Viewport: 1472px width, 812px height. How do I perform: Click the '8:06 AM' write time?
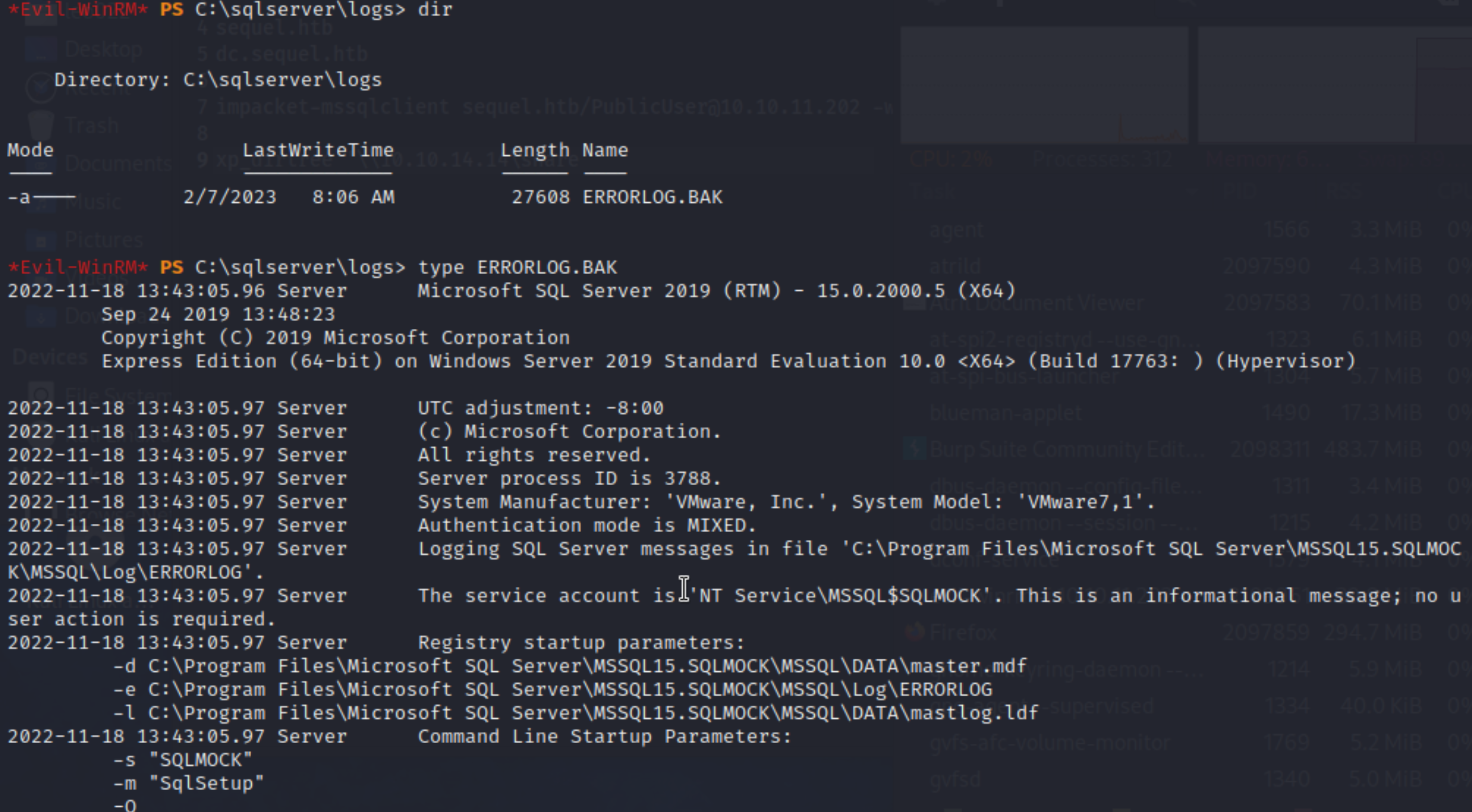pos(353,197)
